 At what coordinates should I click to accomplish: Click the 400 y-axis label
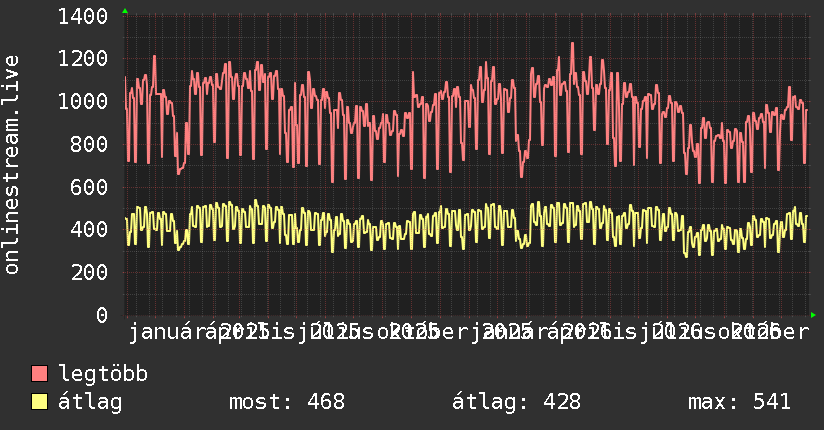(89, 229)
